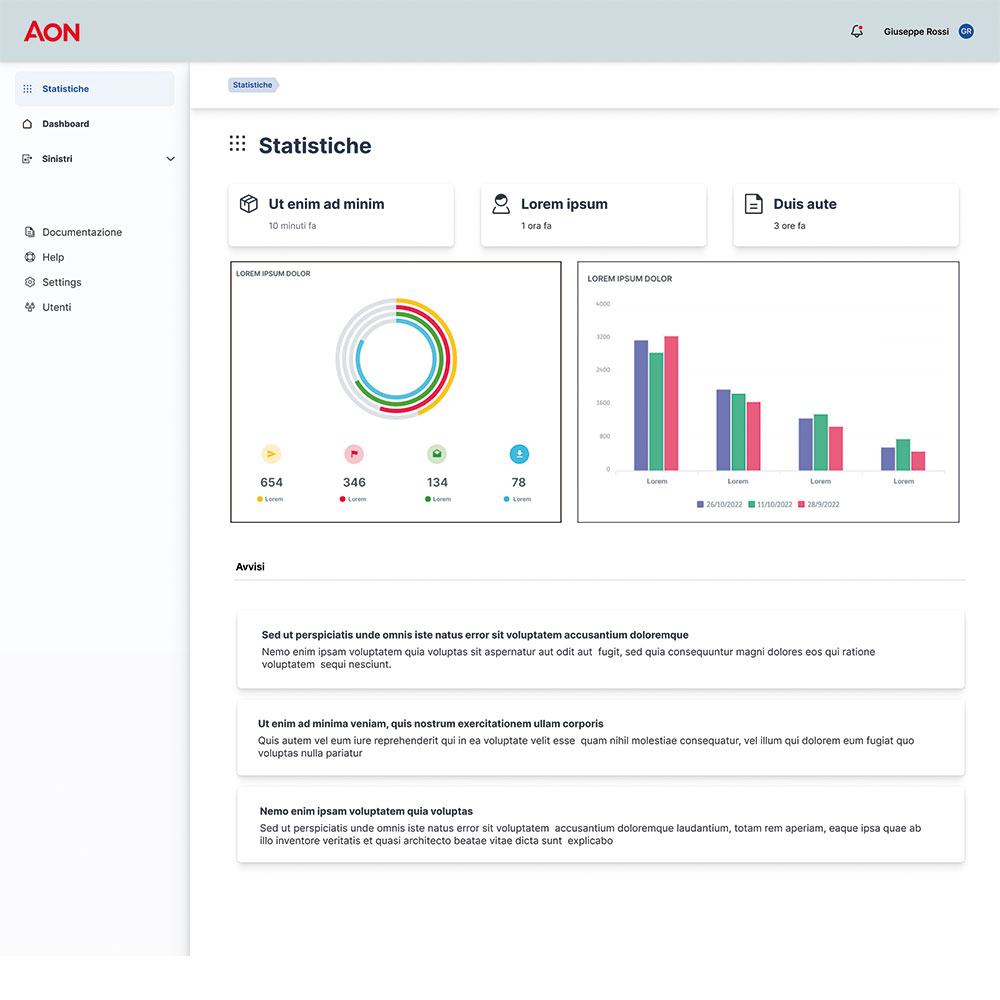Click the document icon beside Duis aute
The height and width of the screenshot is (1000, 1000).
[x=754, y=204]
